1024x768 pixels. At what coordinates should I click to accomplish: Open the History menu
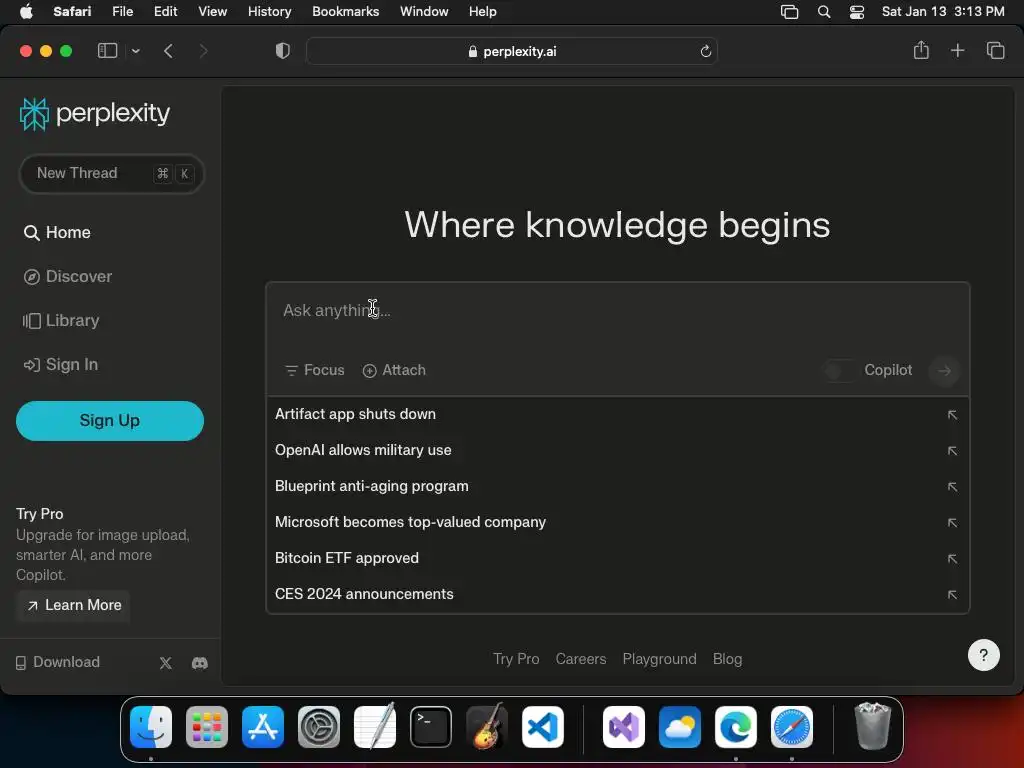(269, 12)
